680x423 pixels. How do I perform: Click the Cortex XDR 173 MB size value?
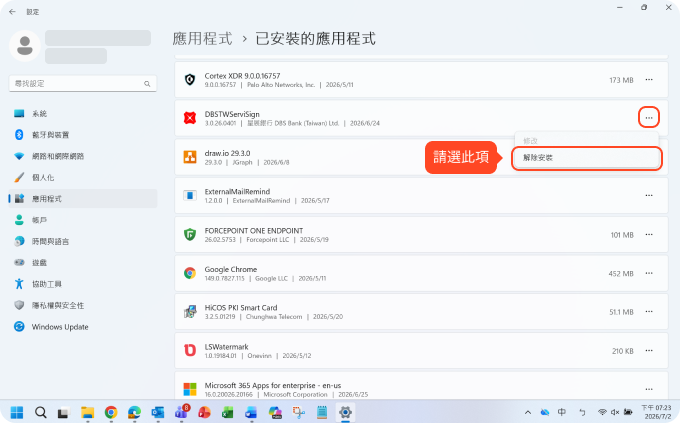621,80
